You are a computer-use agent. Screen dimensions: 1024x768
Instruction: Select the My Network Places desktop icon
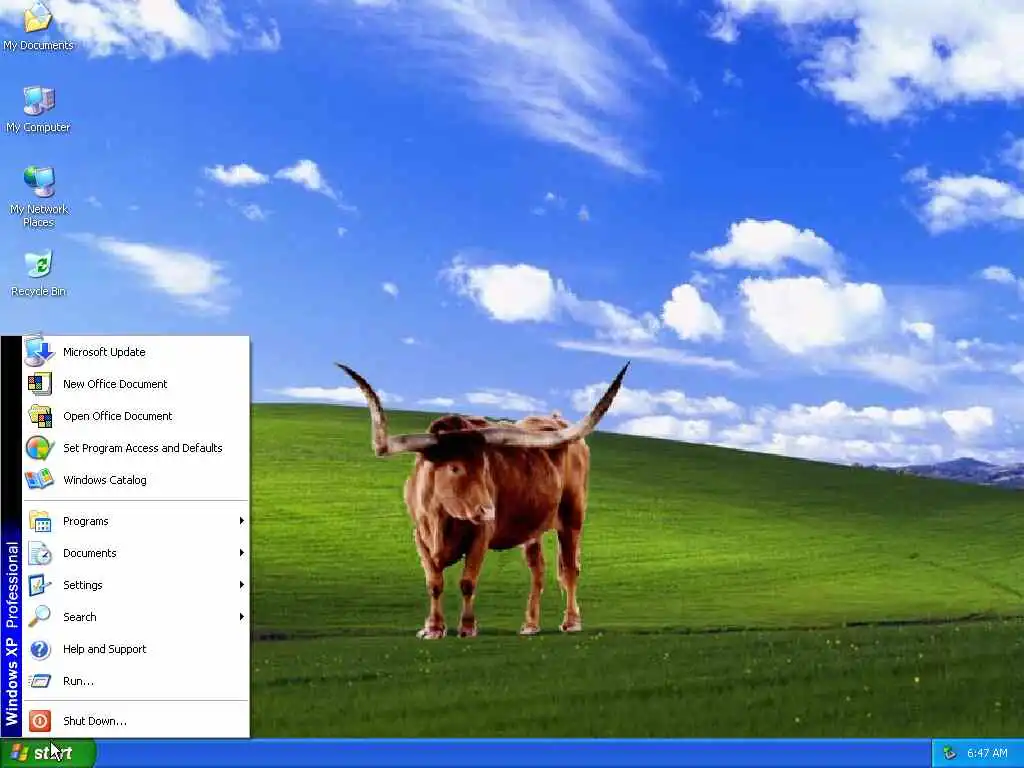[39, 196]
